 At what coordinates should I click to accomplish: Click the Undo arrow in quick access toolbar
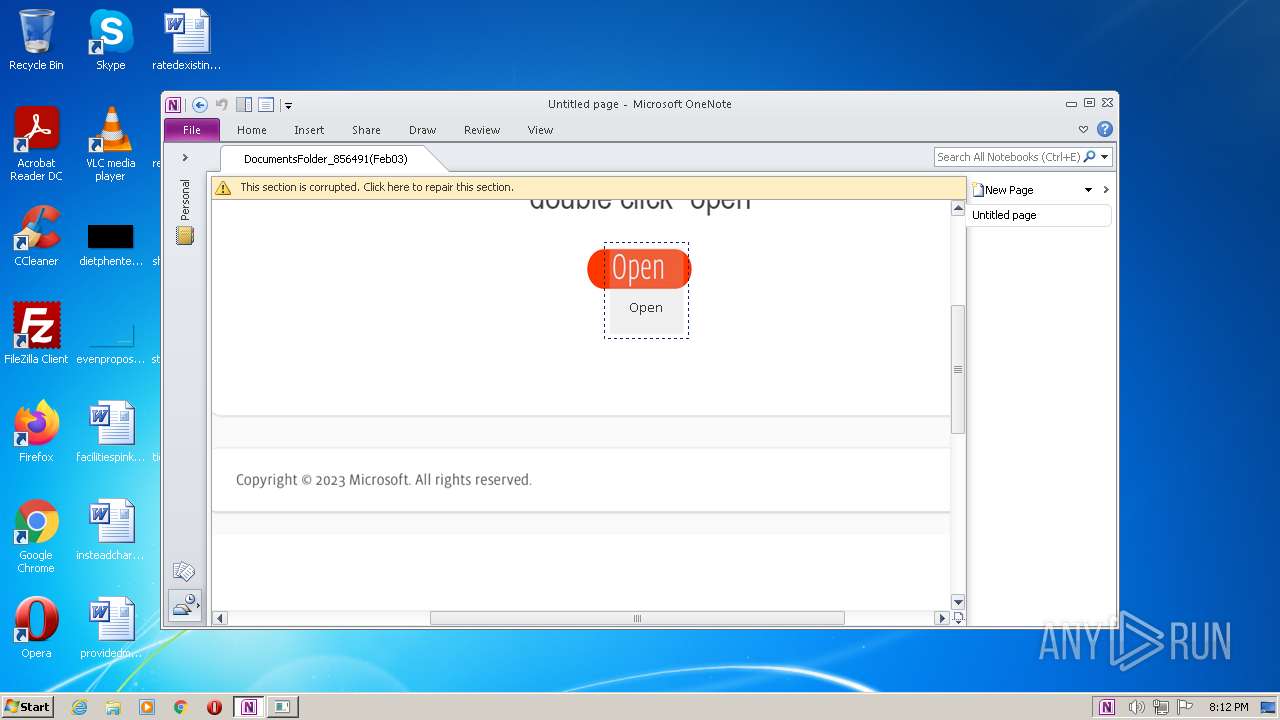pyautogui.click(x=222, y=104)
